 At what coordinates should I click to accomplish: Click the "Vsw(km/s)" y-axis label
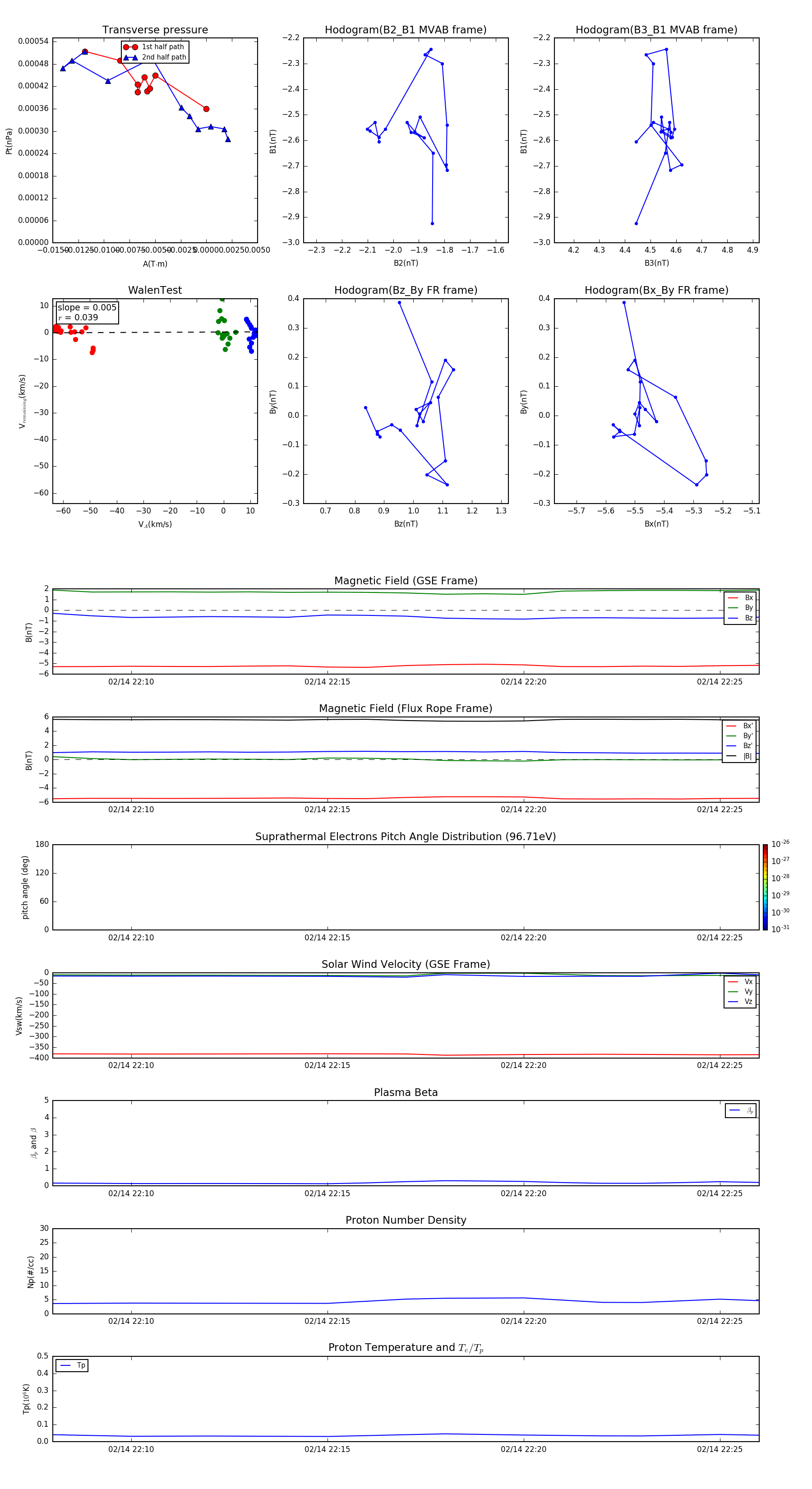point(18,1016)
